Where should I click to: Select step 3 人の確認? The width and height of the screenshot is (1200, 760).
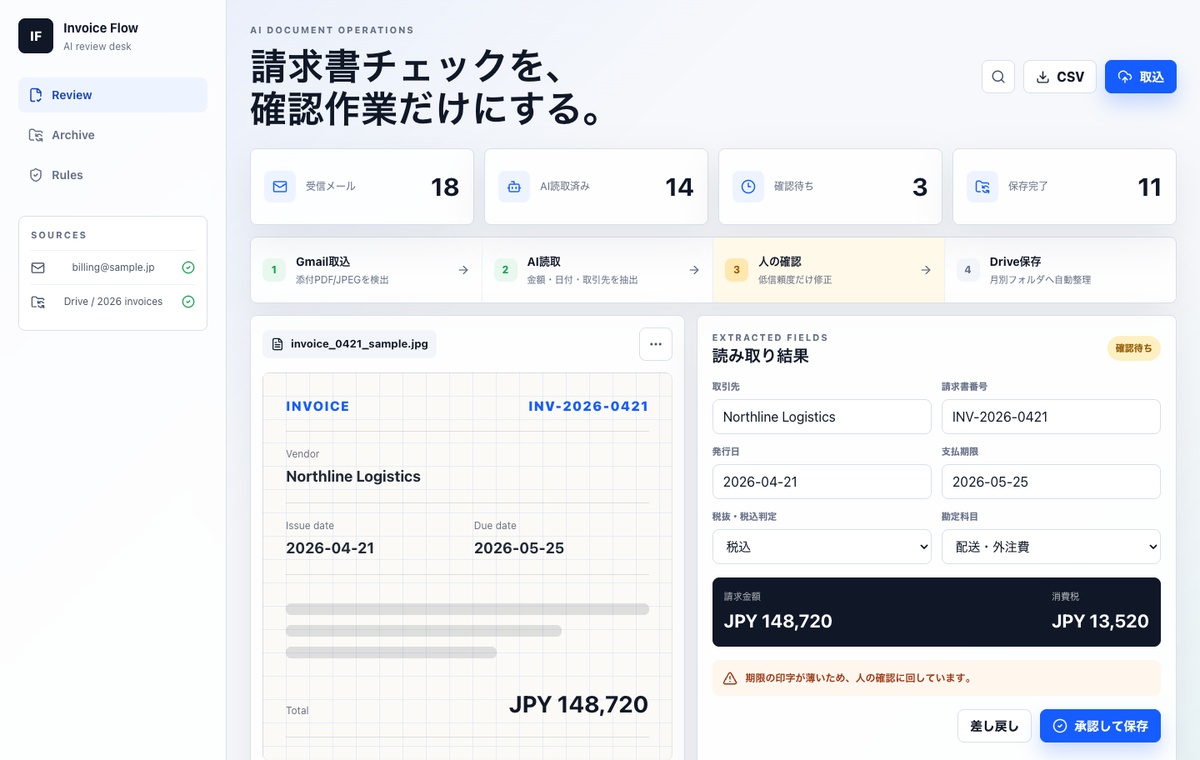829,270
